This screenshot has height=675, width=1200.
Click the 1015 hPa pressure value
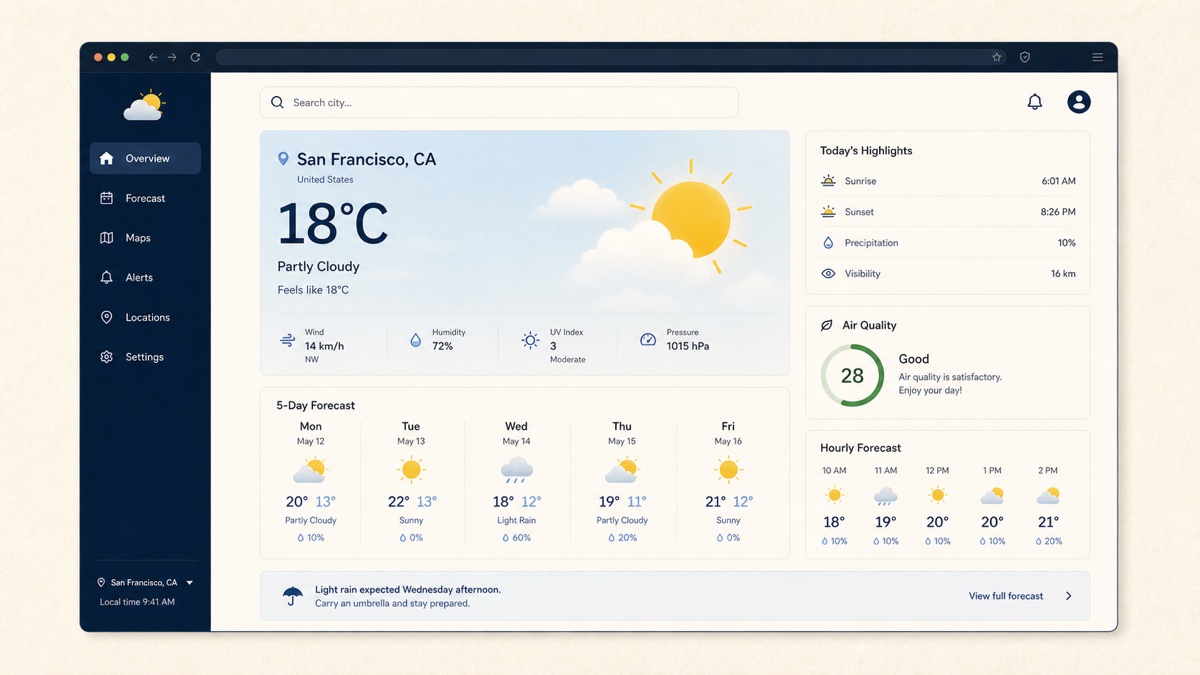pyautogui.click(x=688, y=346)
